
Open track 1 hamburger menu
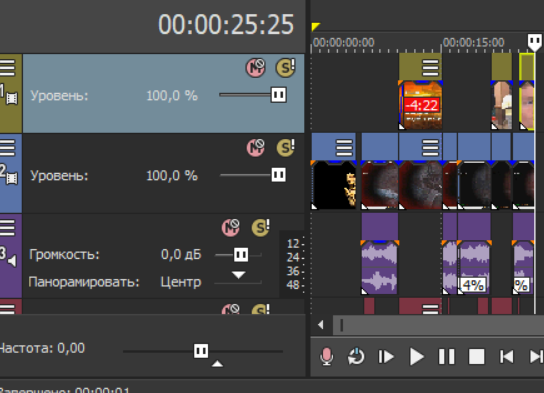8,68
